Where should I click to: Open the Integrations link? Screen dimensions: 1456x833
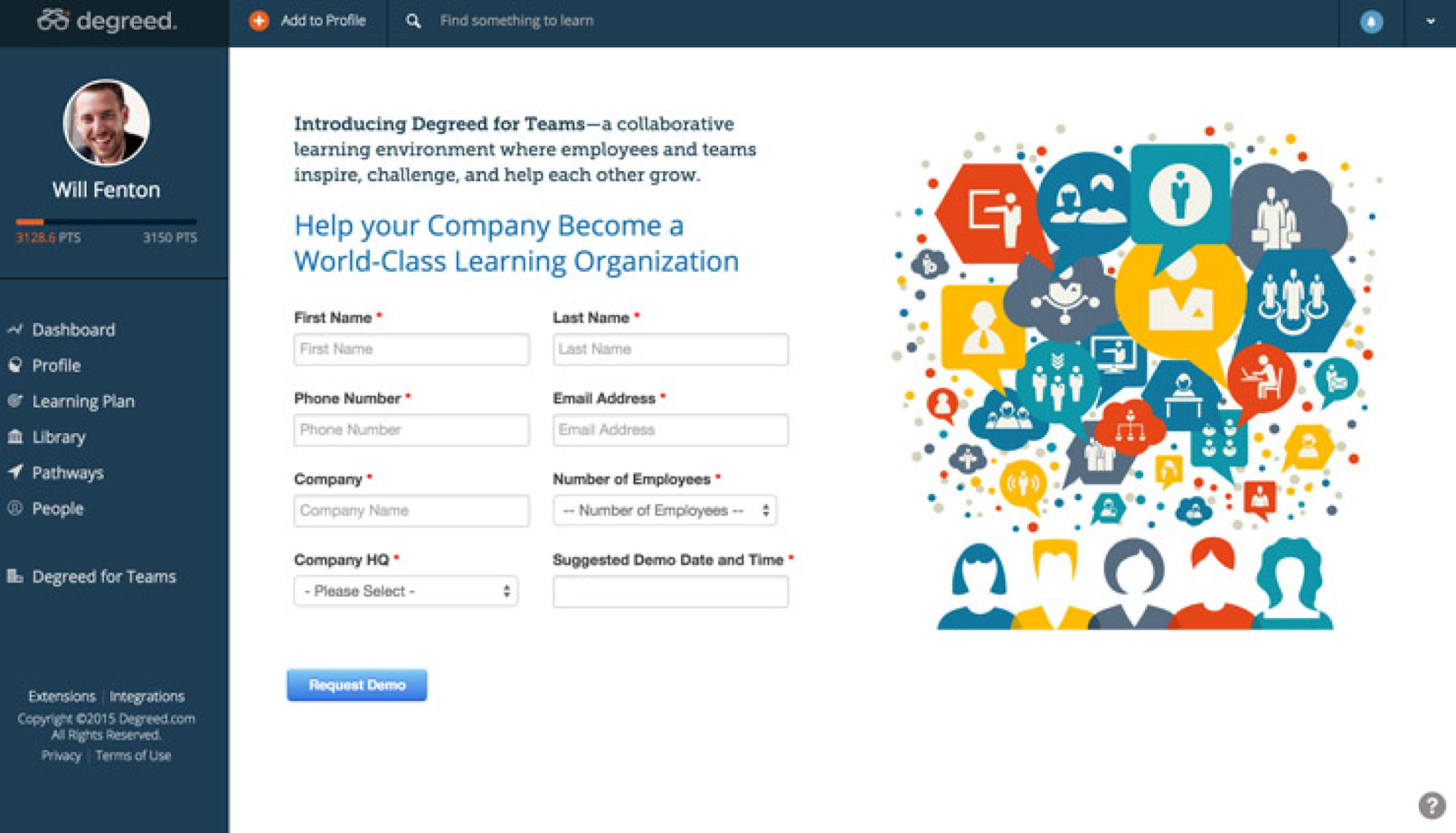click(147, 696)
